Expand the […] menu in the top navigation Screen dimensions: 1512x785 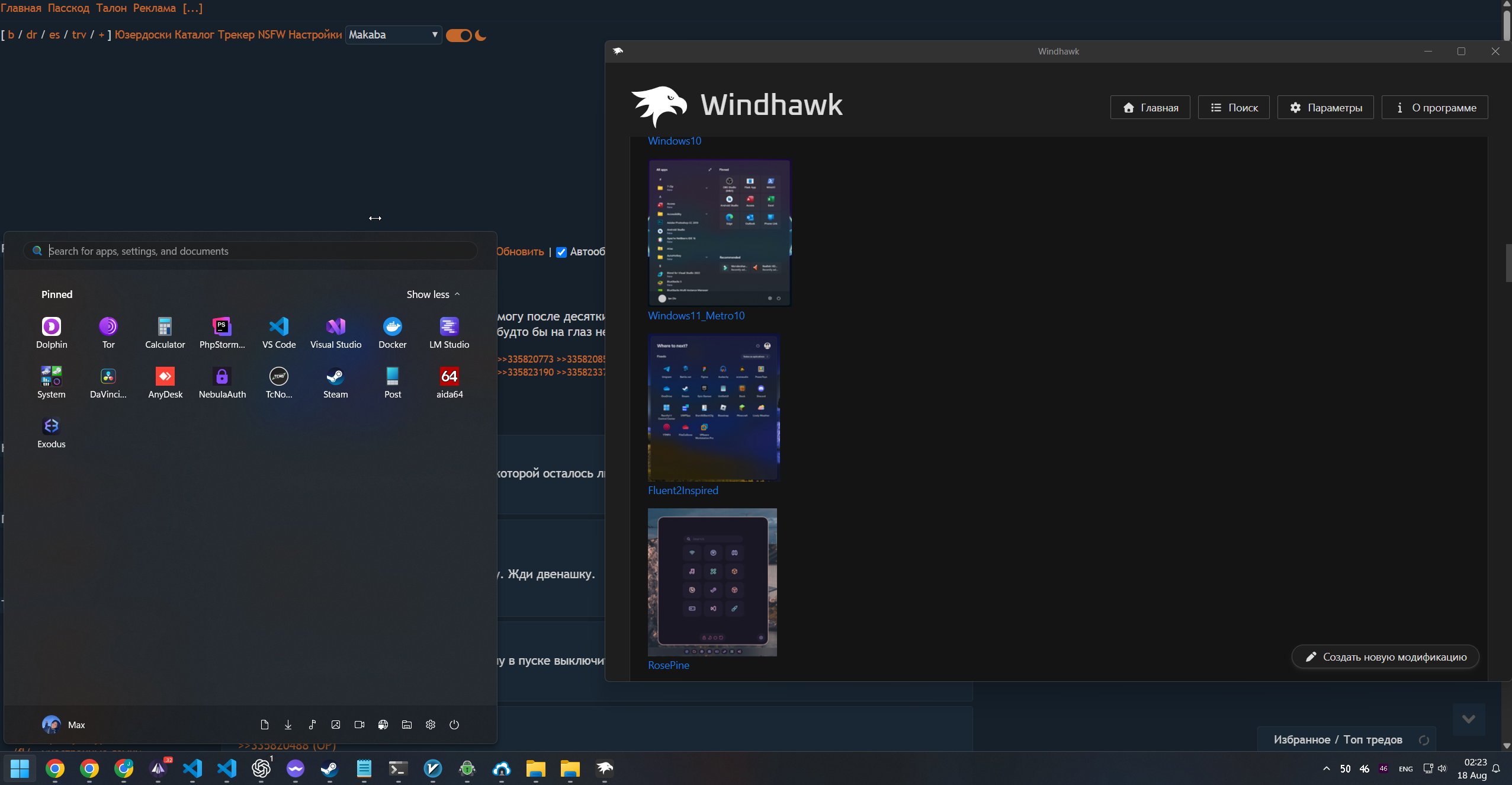192,8
